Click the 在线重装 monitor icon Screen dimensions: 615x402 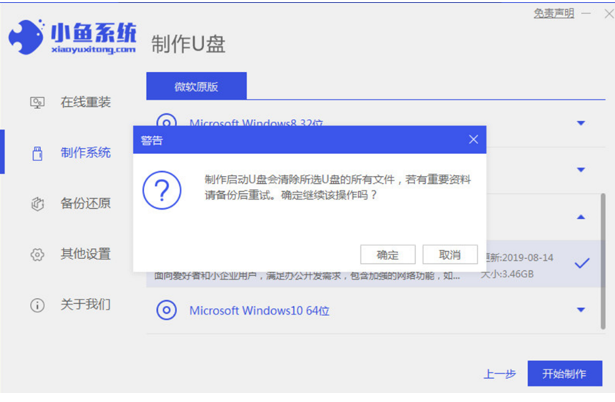pyautogui.click(x=37, y=102)
